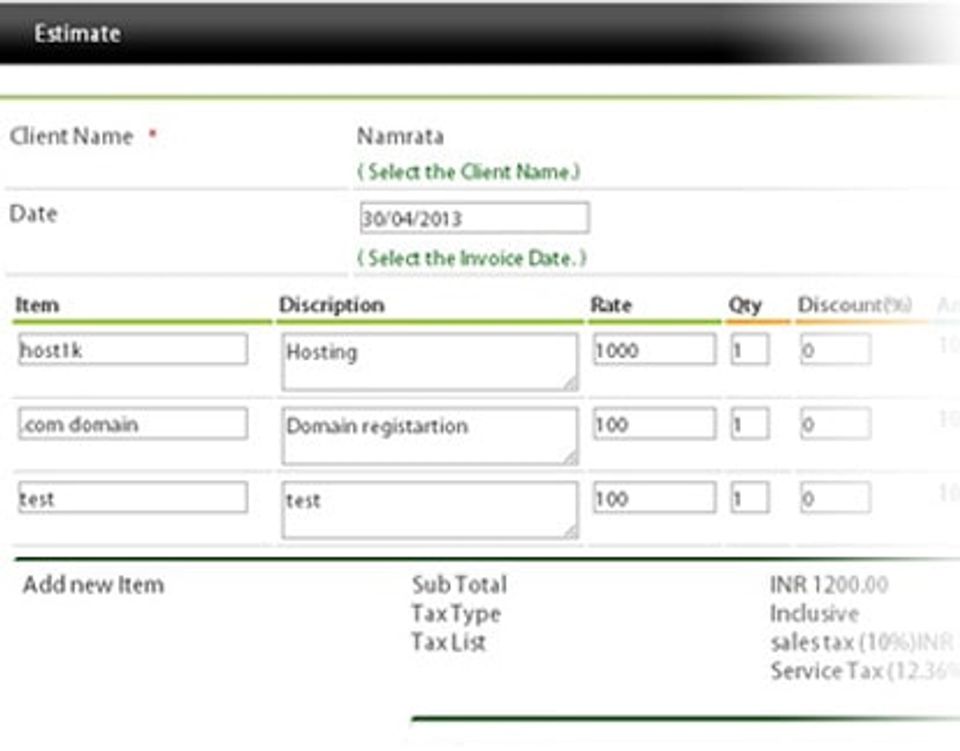Image resolution: width=960 pixels, height=751 pixels.
Task: Click the item field containing .com domain
Action: click(133, 424)
